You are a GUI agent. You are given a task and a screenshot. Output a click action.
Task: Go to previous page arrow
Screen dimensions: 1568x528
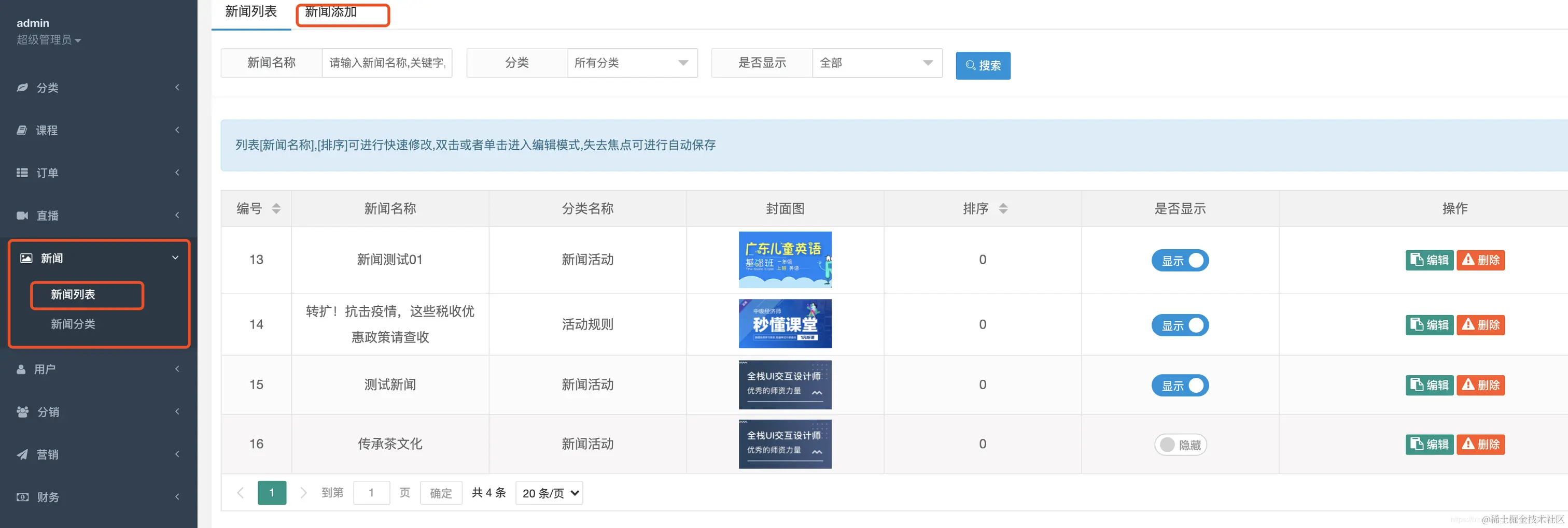241,493
